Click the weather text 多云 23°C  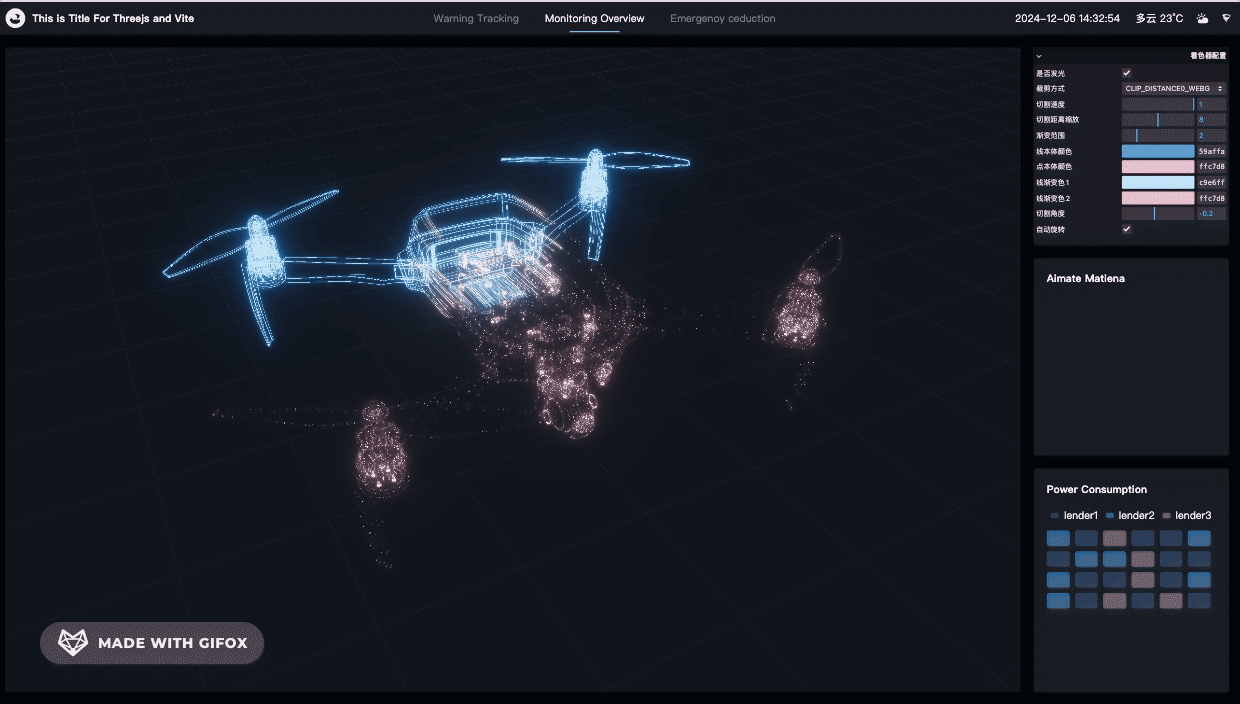[x=1159, y=18]
